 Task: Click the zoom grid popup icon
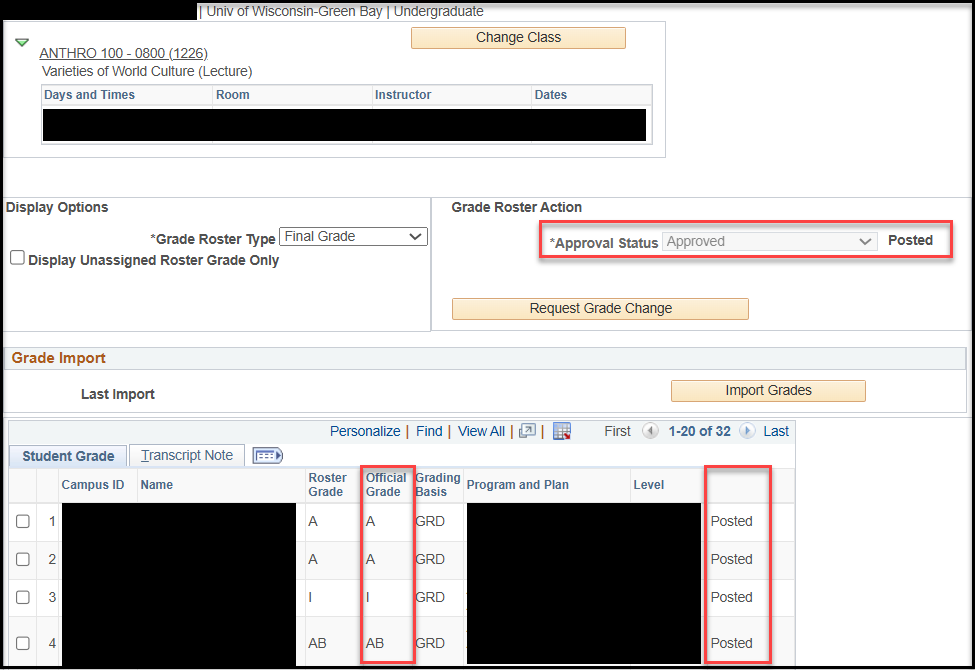pos(528,431)
